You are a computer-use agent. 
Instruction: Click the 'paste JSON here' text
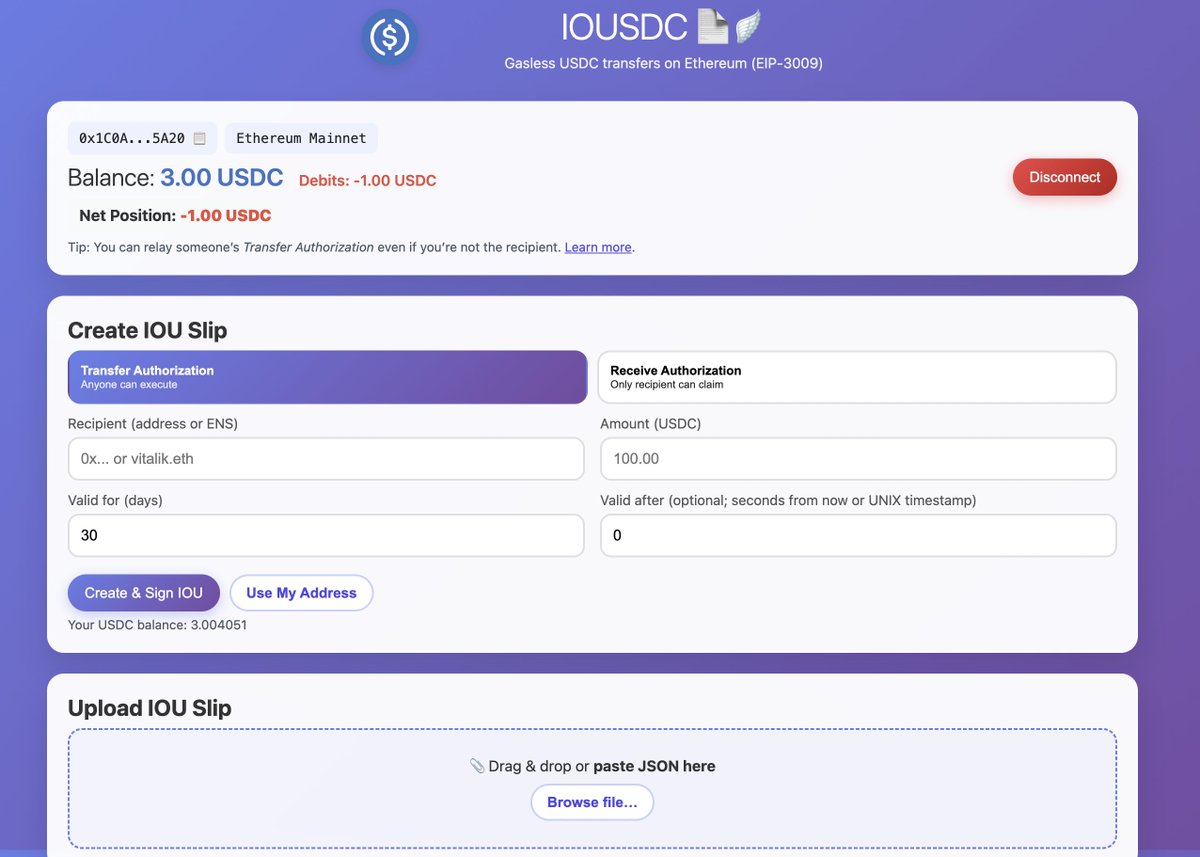click(654, 766)
